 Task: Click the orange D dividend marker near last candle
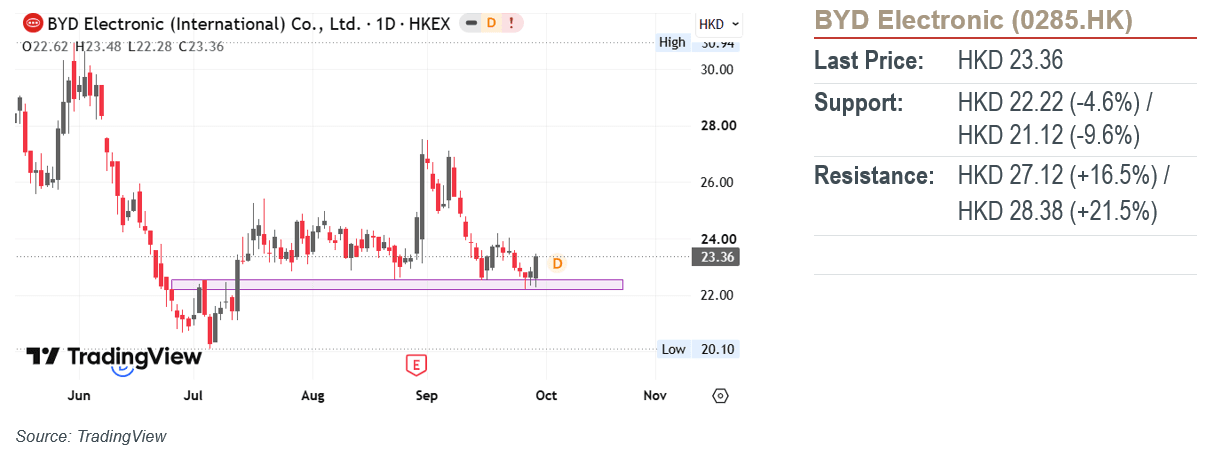(558, 263)
